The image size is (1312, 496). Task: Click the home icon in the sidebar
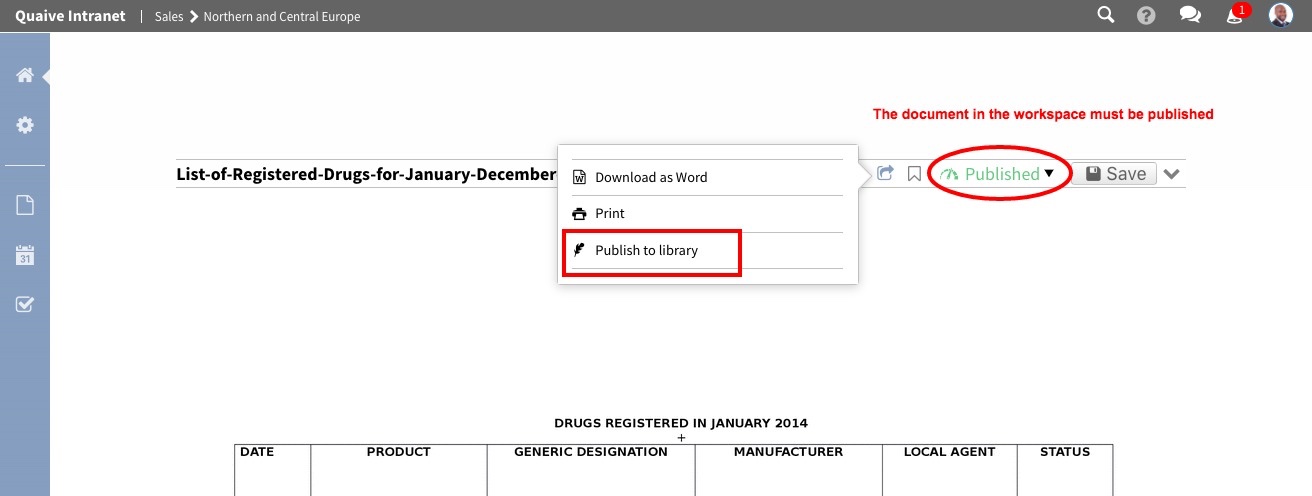point(25,76)
